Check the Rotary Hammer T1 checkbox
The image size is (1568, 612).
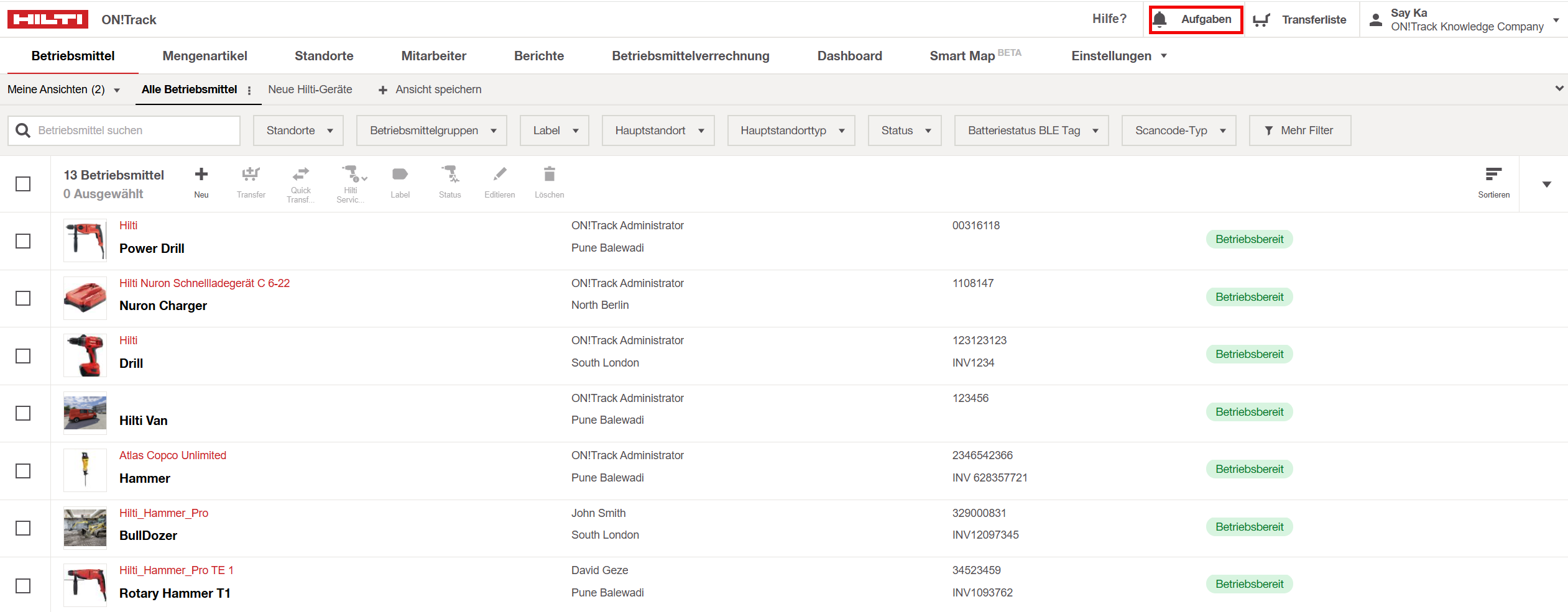pyautogui.click(x=23, y=586)
